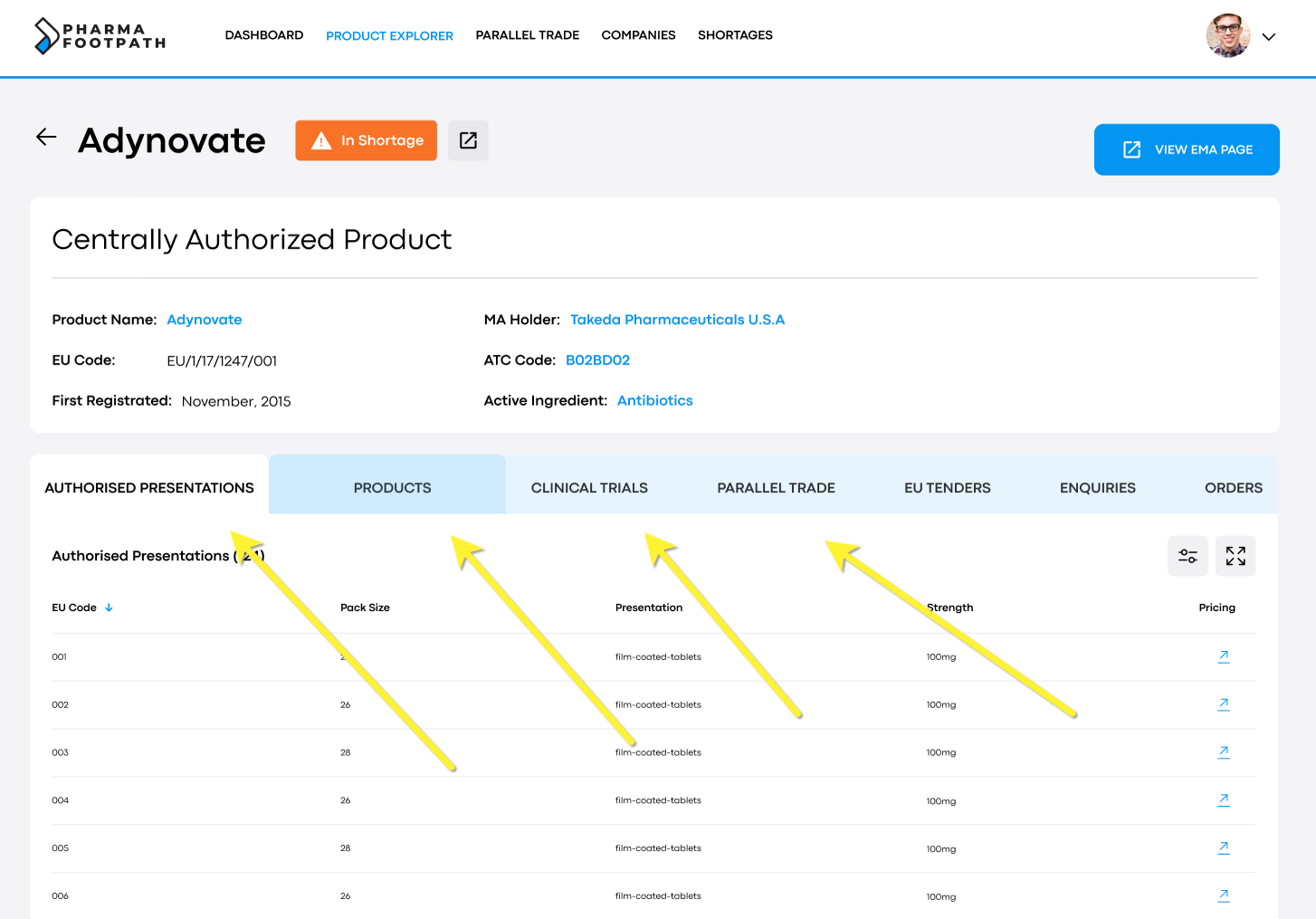Click the Presentation column header
This screenshot has height=919, width=1316.
pyautogui.click(x=649, y=608)
